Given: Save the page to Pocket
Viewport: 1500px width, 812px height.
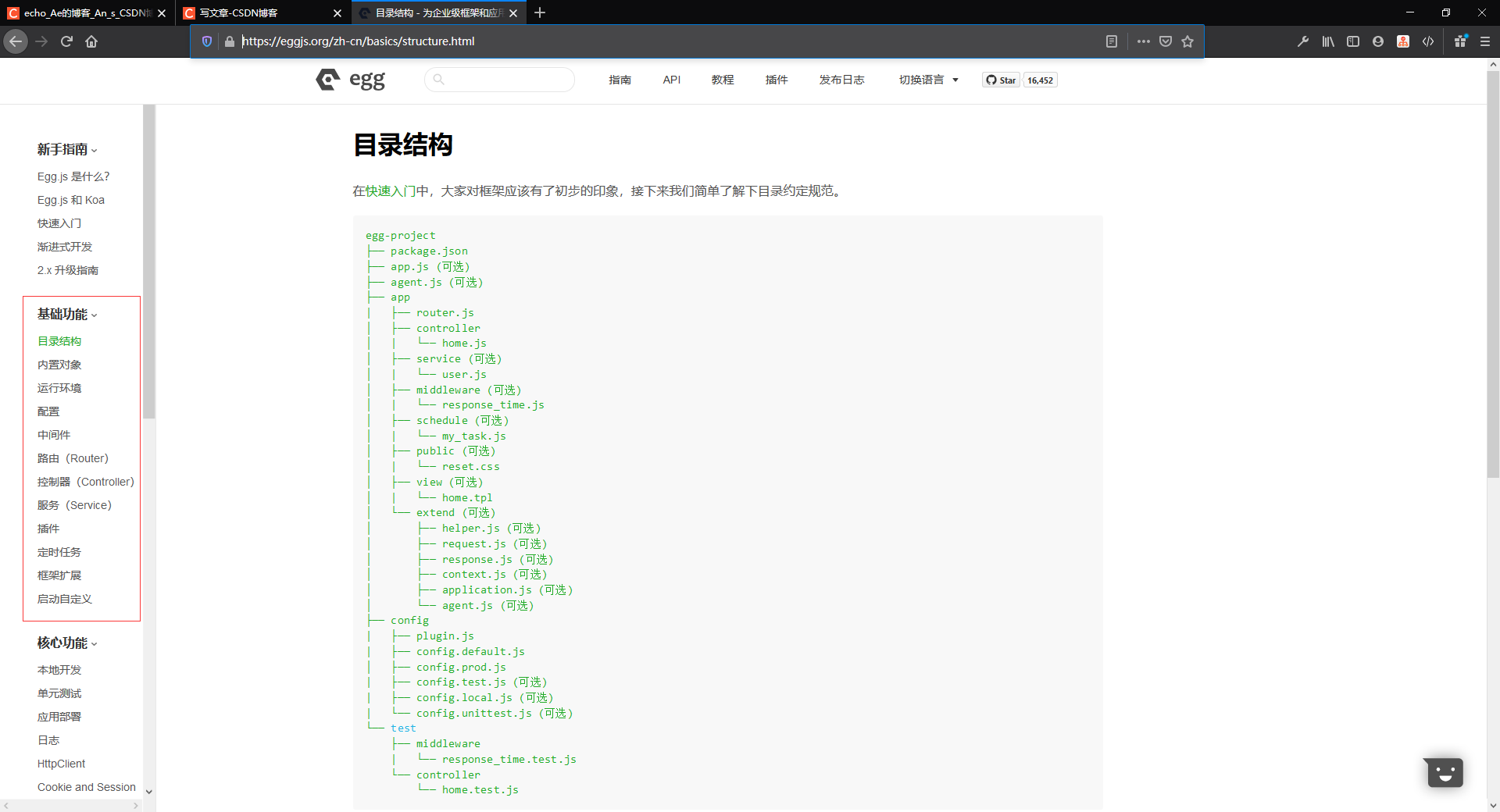Looking at the screenshot, I should [x=1165, y=41].
